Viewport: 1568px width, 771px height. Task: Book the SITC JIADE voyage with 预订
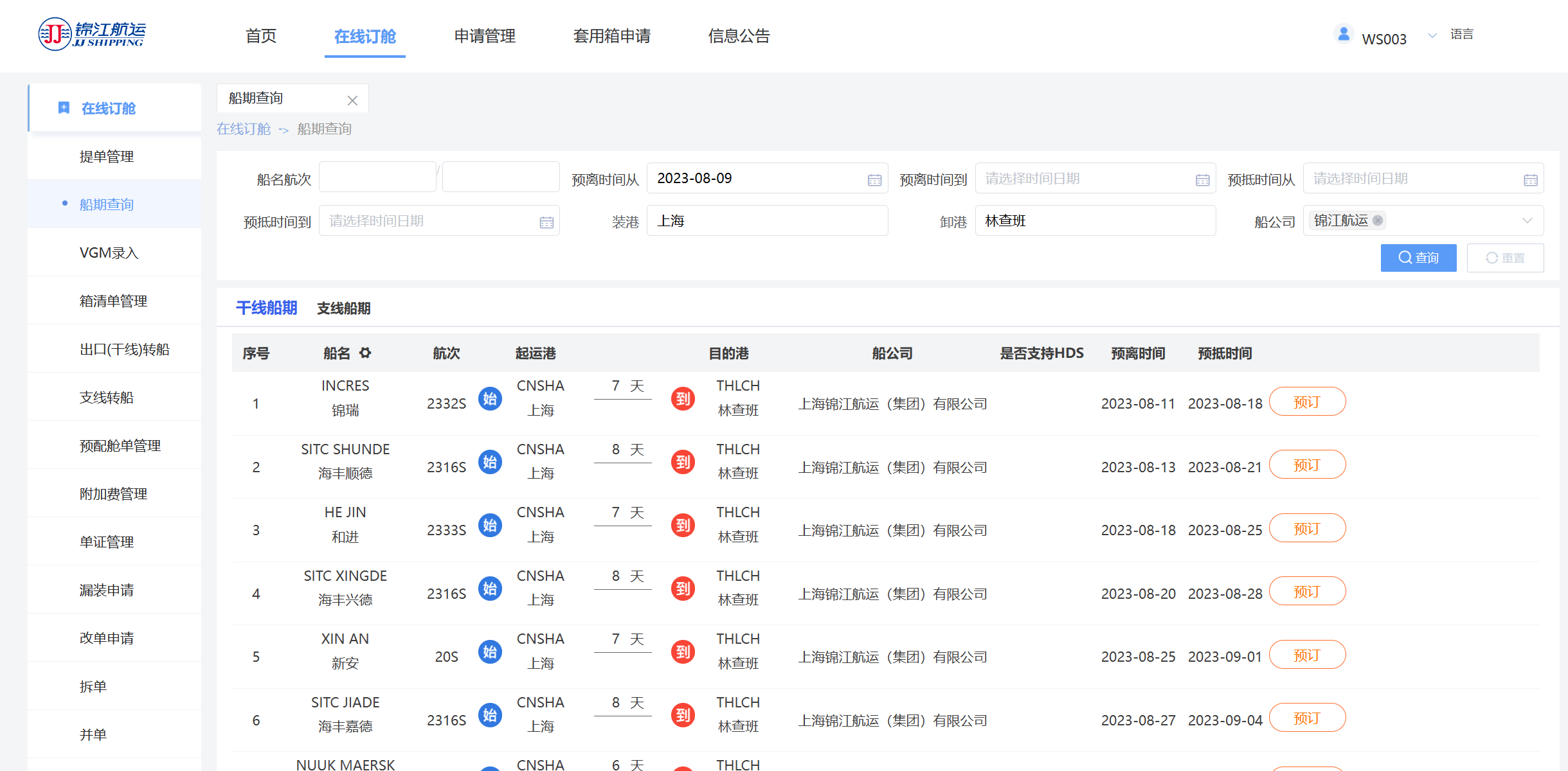1307,718
